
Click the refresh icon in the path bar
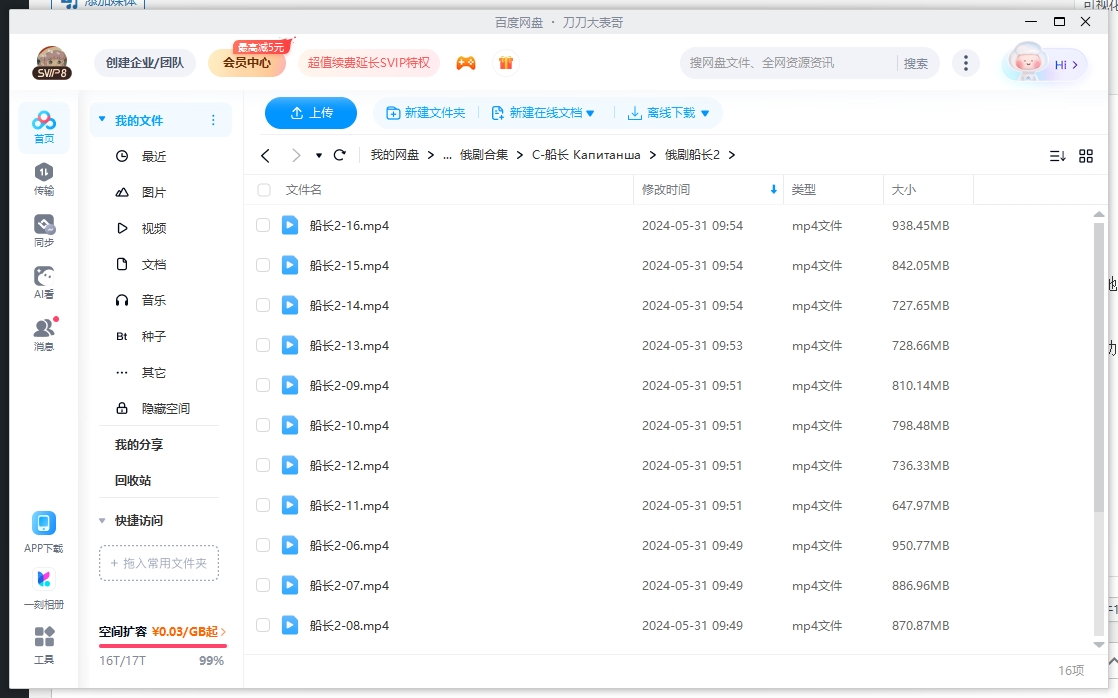[x=339, y=155]
